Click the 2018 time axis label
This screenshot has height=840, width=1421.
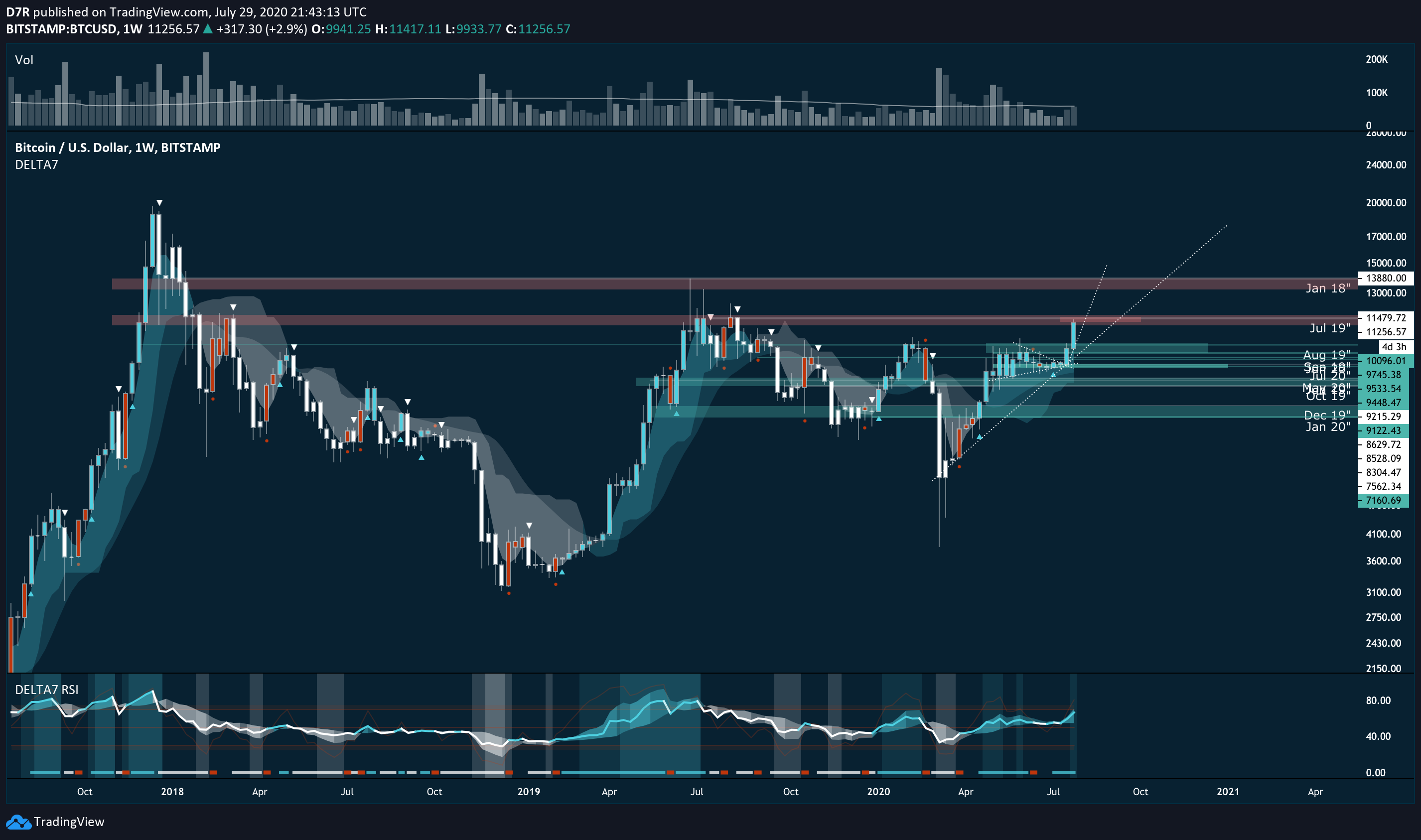point(172,792)
